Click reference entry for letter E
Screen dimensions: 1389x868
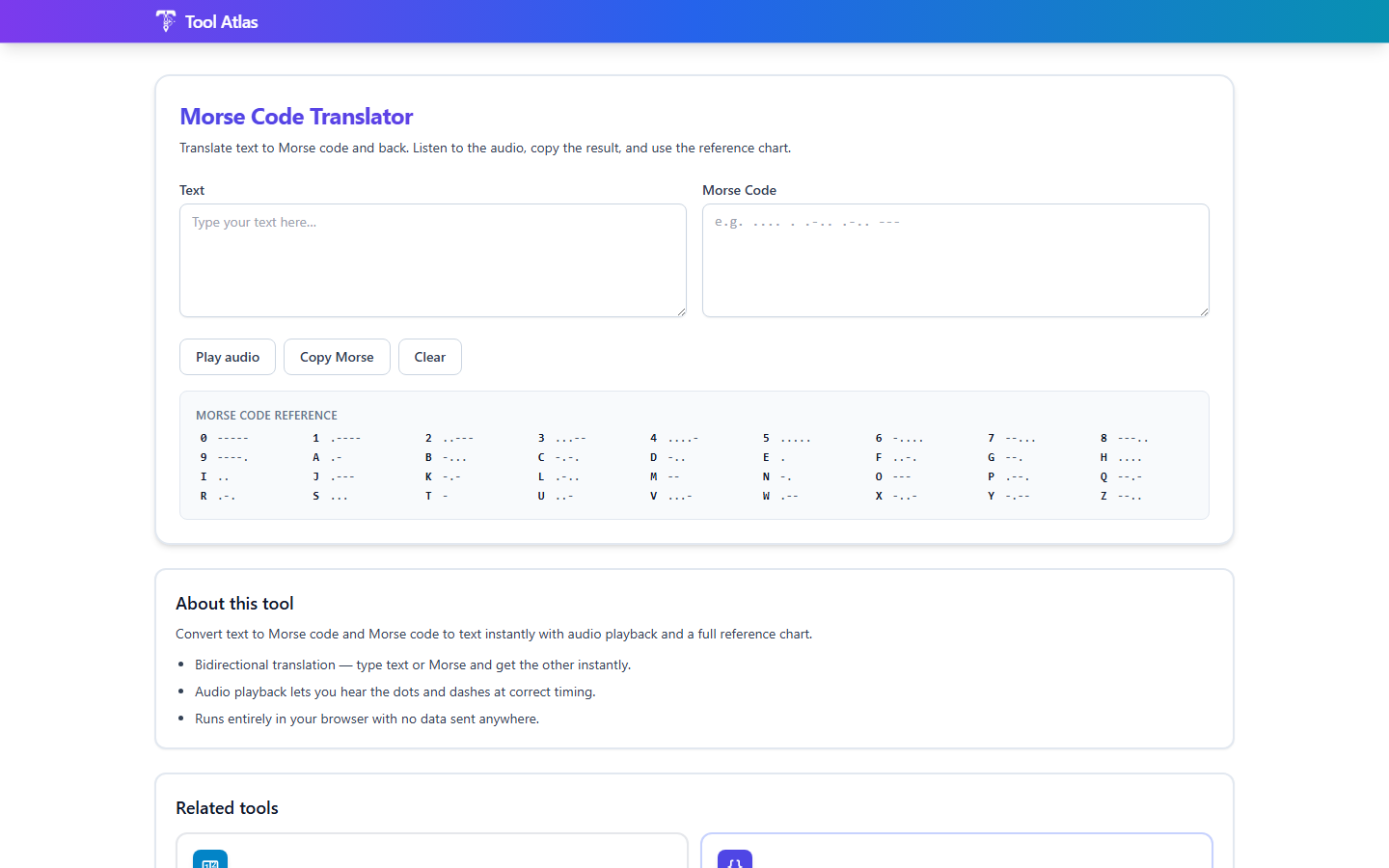point(774,457)
